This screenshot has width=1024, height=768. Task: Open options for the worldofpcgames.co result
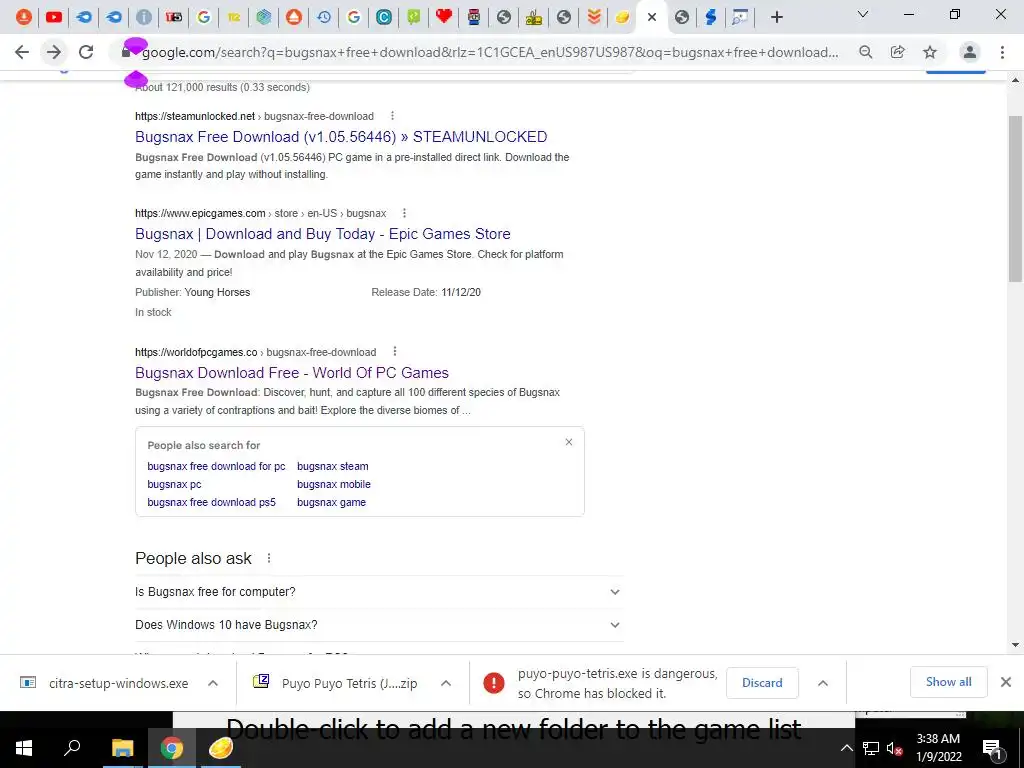(394, 351)
